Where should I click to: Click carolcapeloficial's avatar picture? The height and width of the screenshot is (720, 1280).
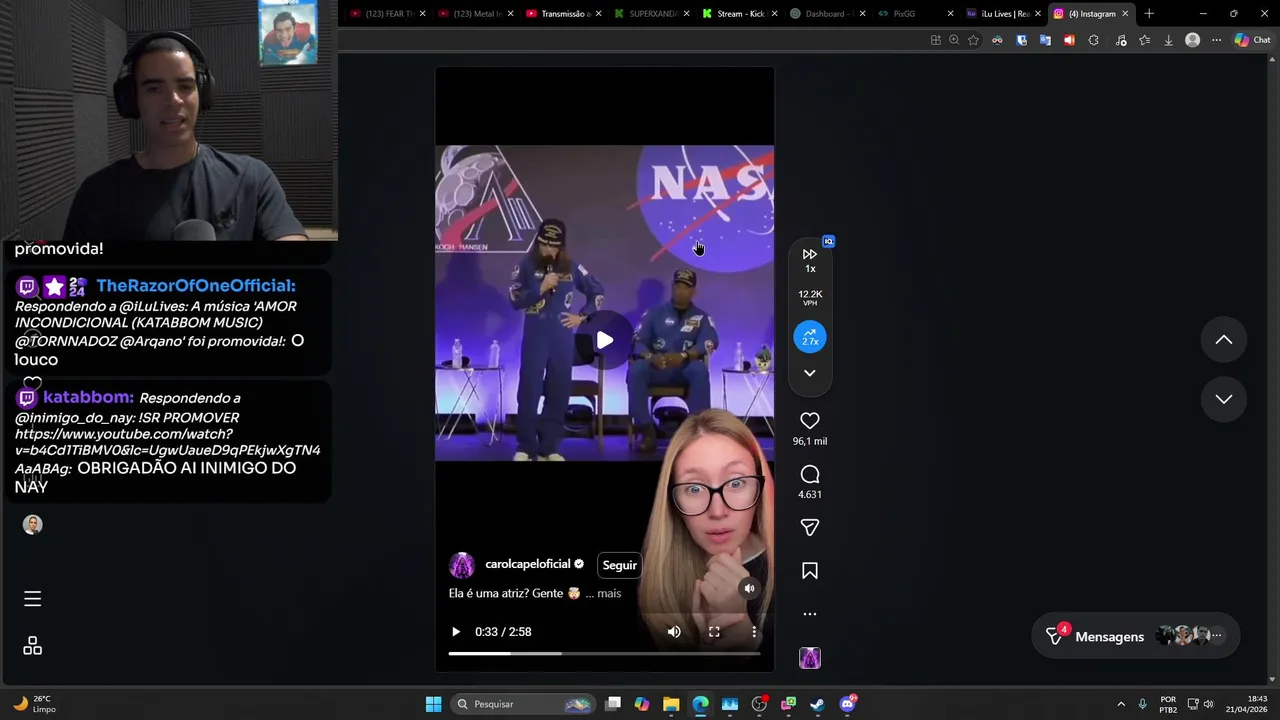coord(462,565)
